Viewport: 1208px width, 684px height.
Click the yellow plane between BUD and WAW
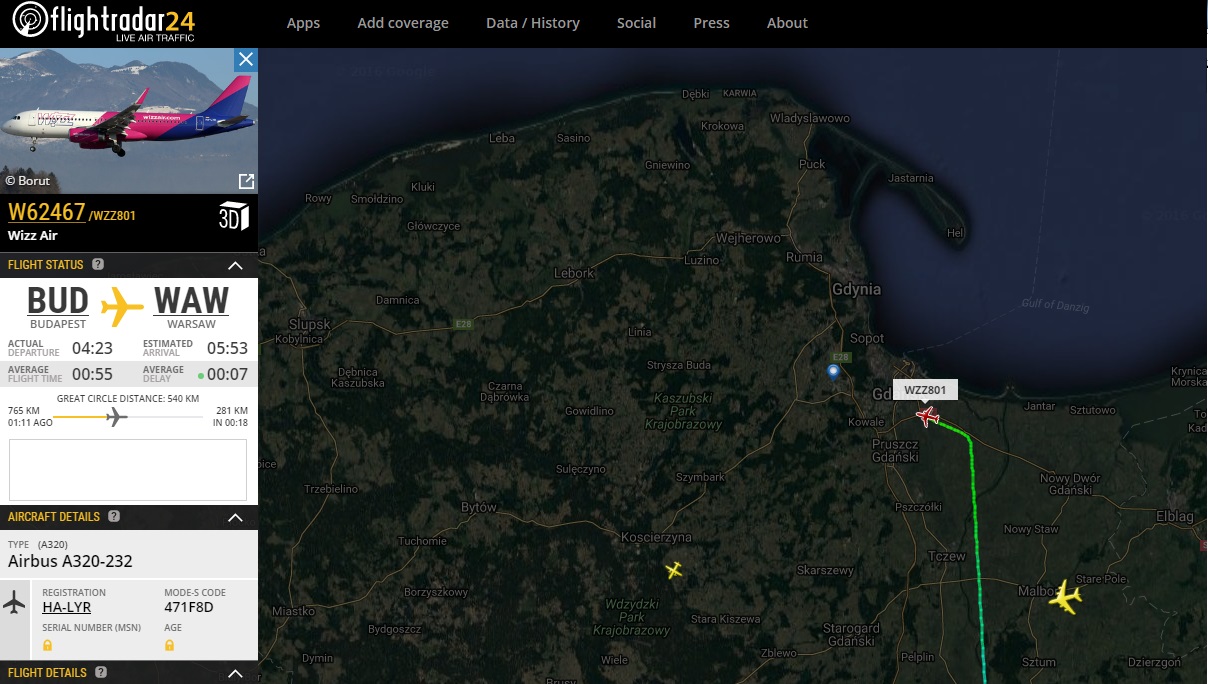[122, 306]
